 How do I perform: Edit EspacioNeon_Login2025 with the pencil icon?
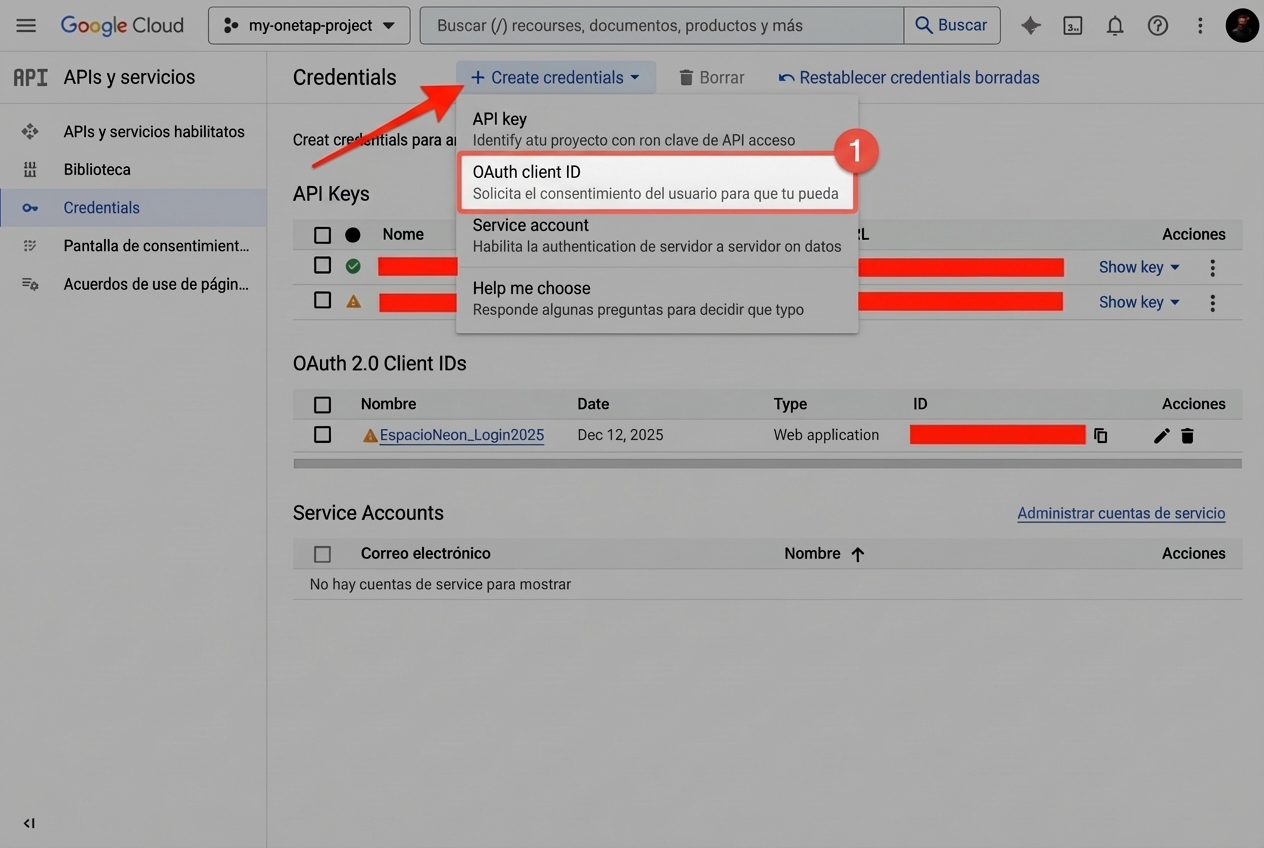tap(1161, 435)
